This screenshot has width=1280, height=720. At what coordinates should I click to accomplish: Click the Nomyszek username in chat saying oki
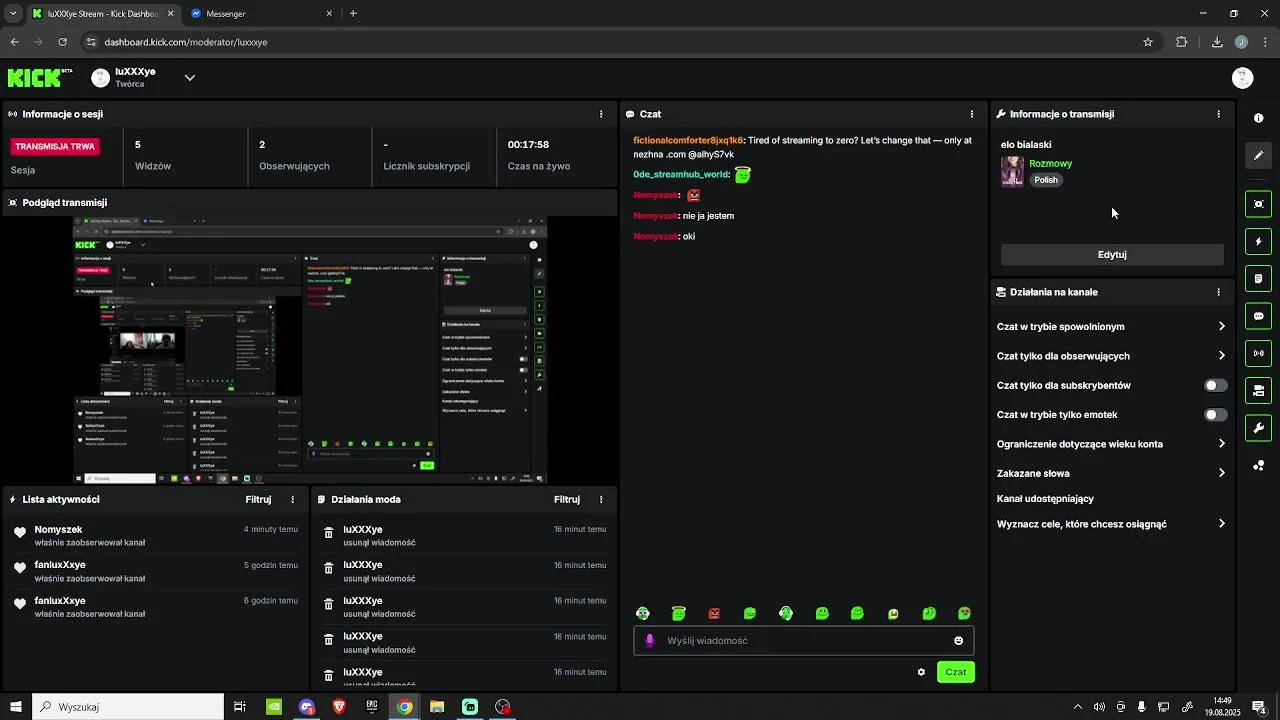pos(656,236)
